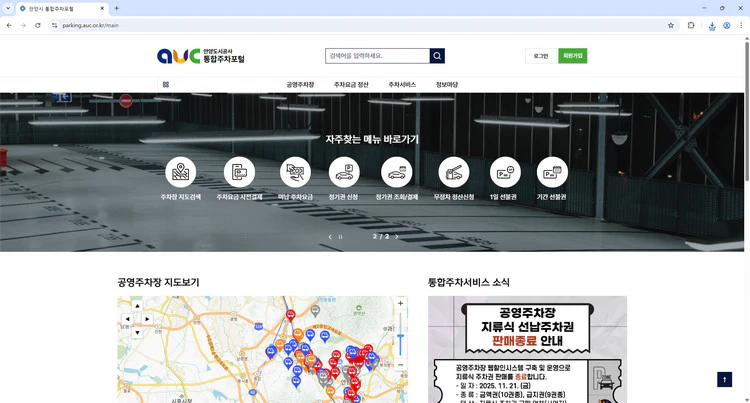750x403 pixels.
Task: Advance to the next banner slide
Action: tap(397, 237)
